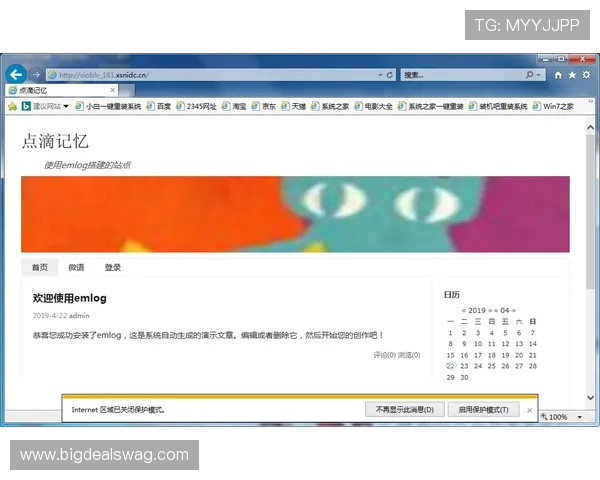
Task: Expand favorites bar overflow chevron
Action: click(590, 101)
